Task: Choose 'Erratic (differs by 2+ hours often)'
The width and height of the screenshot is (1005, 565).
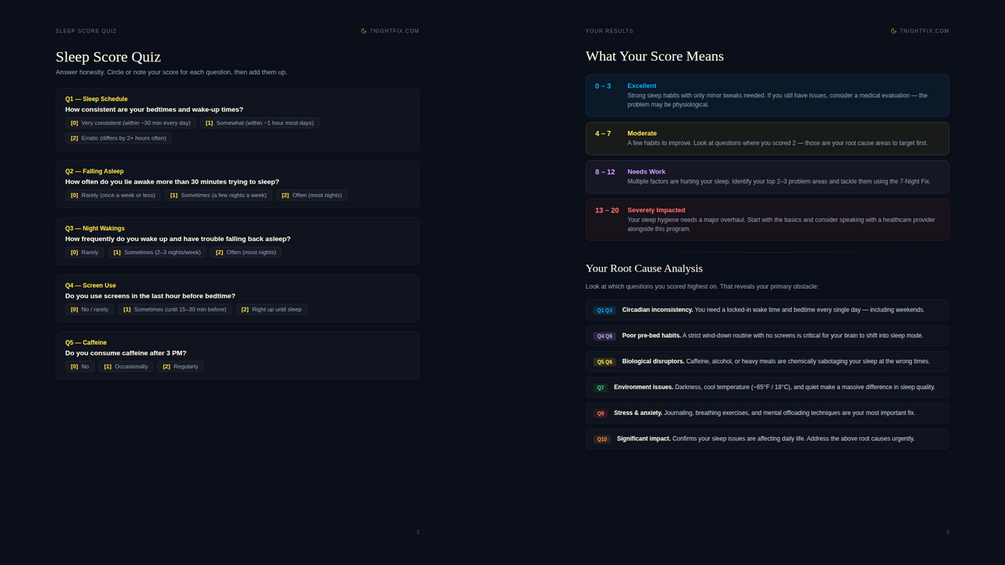Action: (118, 138)
